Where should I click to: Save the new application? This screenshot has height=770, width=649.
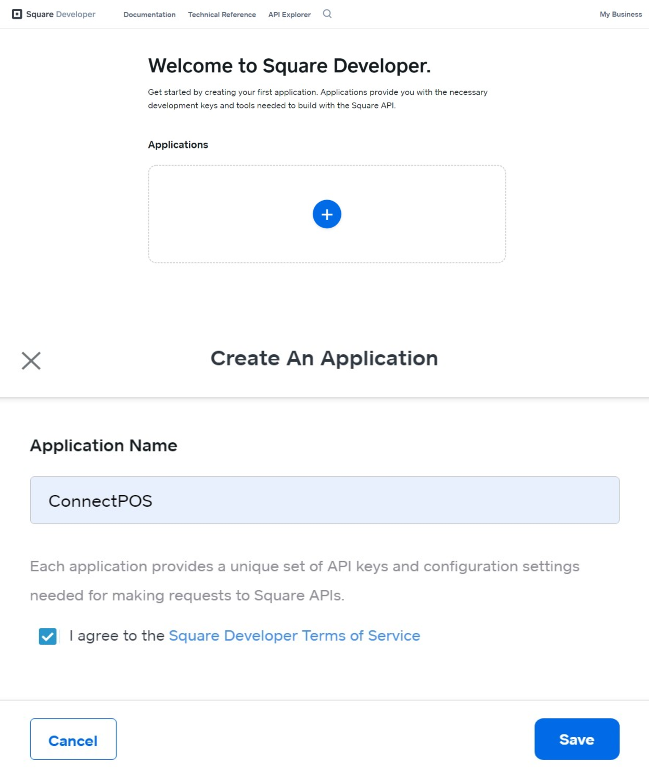coord(577,739)
